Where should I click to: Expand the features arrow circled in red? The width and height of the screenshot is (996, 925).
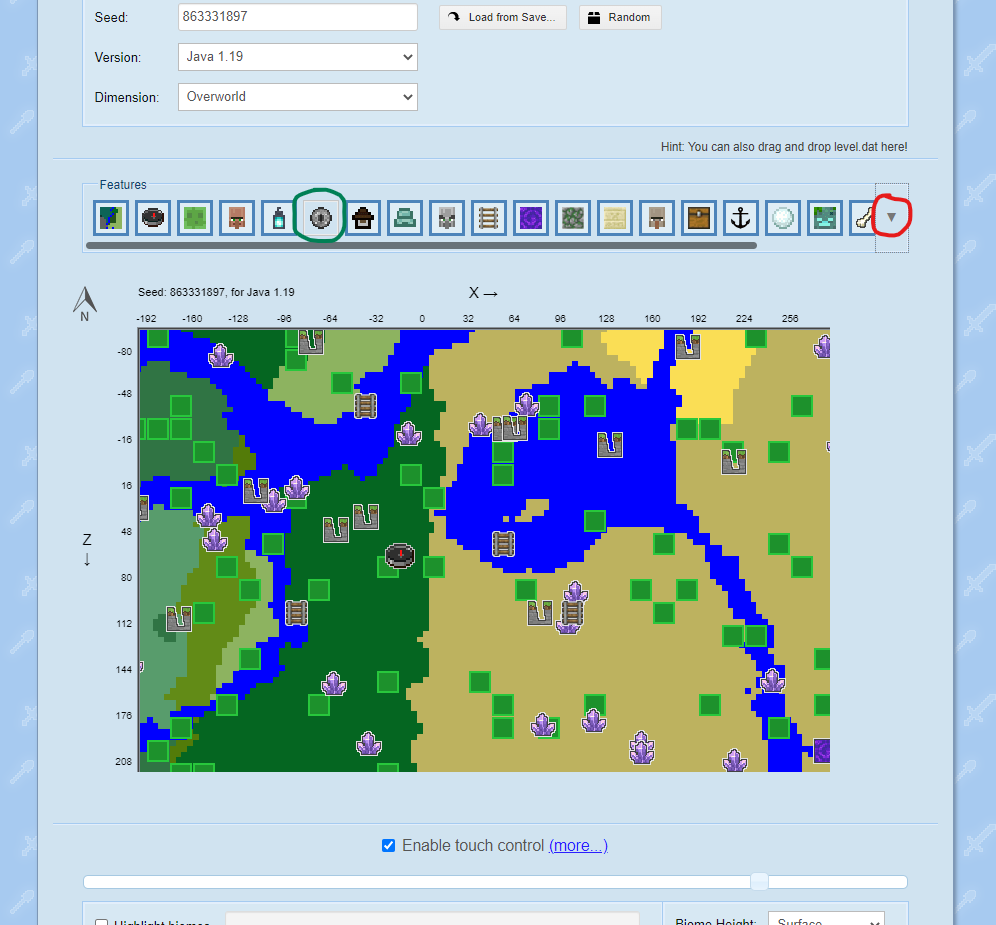click(890, 216)
